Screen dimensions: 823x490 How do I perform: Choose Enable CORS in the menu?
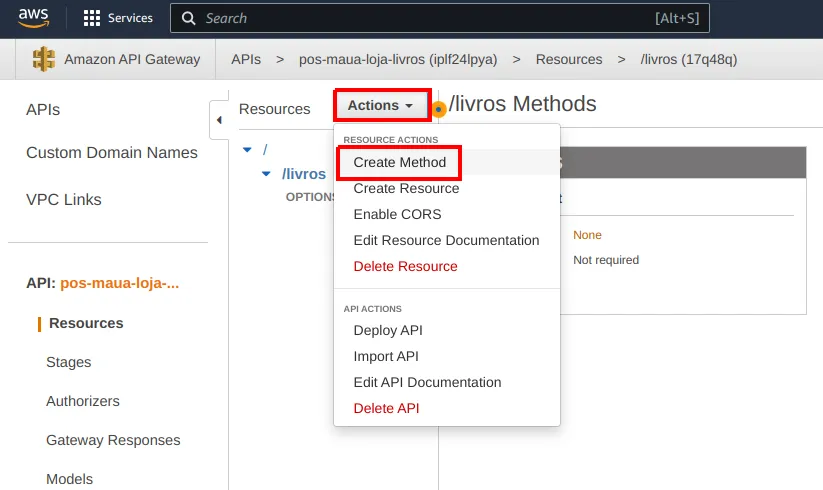[x=397, y=215]
